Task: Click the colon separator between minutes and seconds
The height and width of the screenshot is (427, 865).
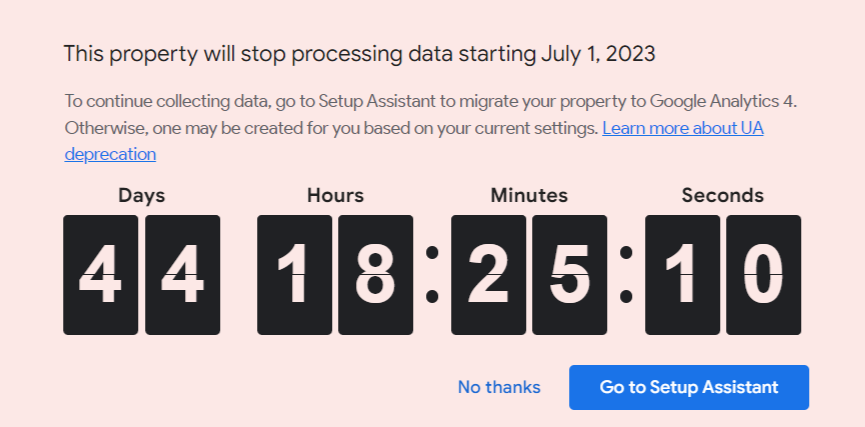Action: pyautogui.click(x=626, y=274)
